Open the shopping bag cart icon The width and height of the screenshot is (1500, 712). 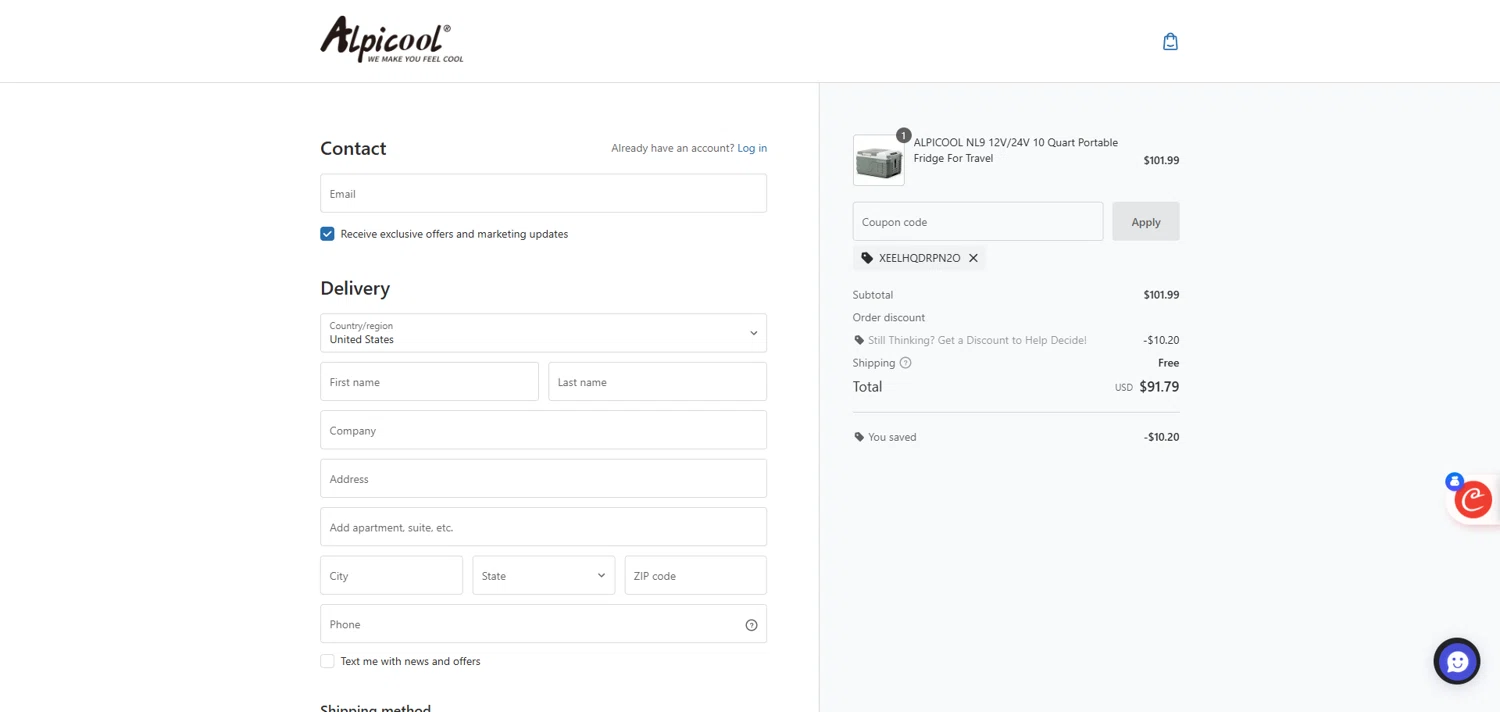pos(1170,41)
